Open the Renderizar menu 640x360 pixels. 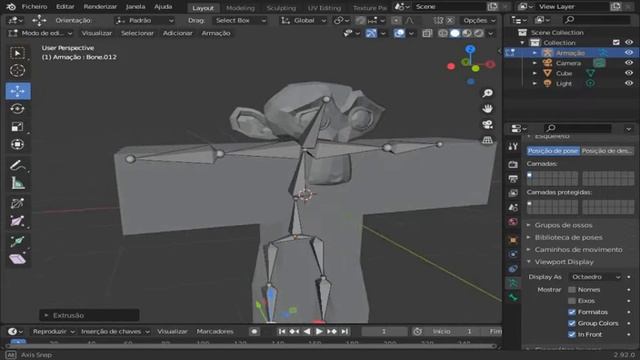pos(100,7)
